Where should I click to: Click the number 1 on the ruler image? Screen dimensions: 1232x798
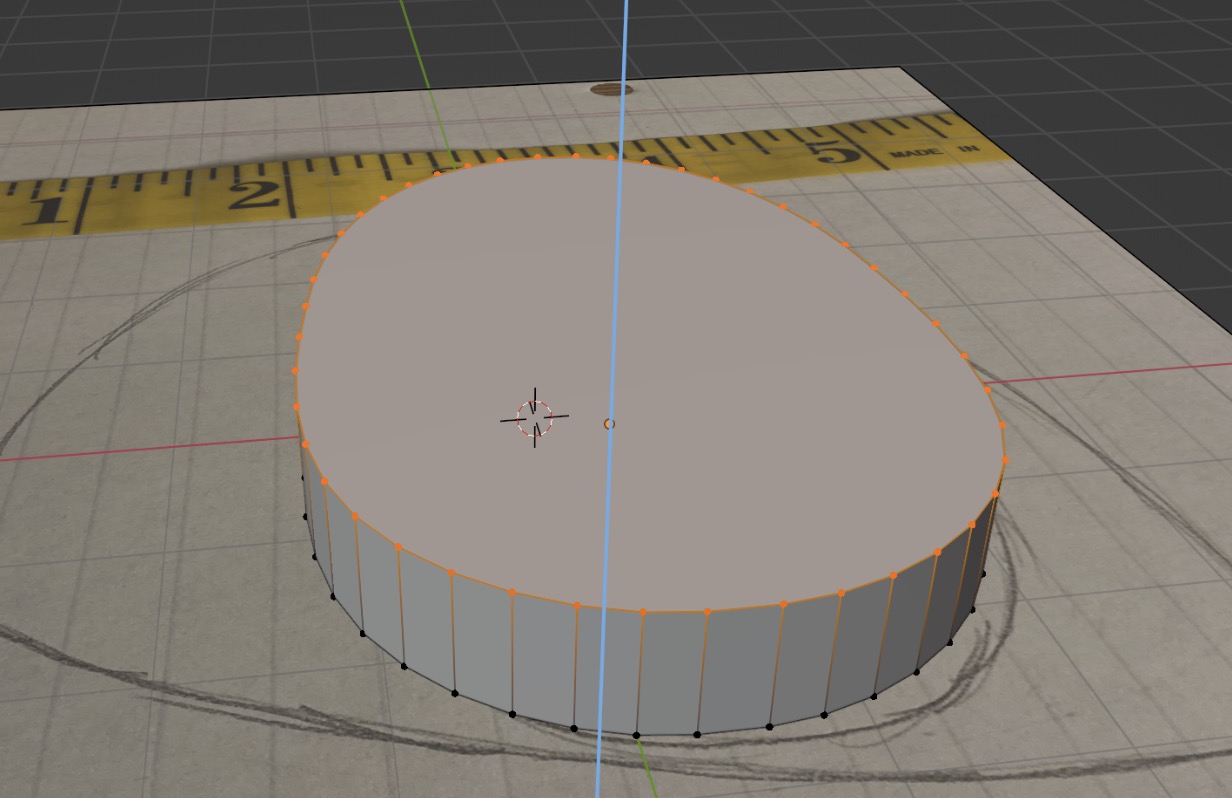pos(43,211)
